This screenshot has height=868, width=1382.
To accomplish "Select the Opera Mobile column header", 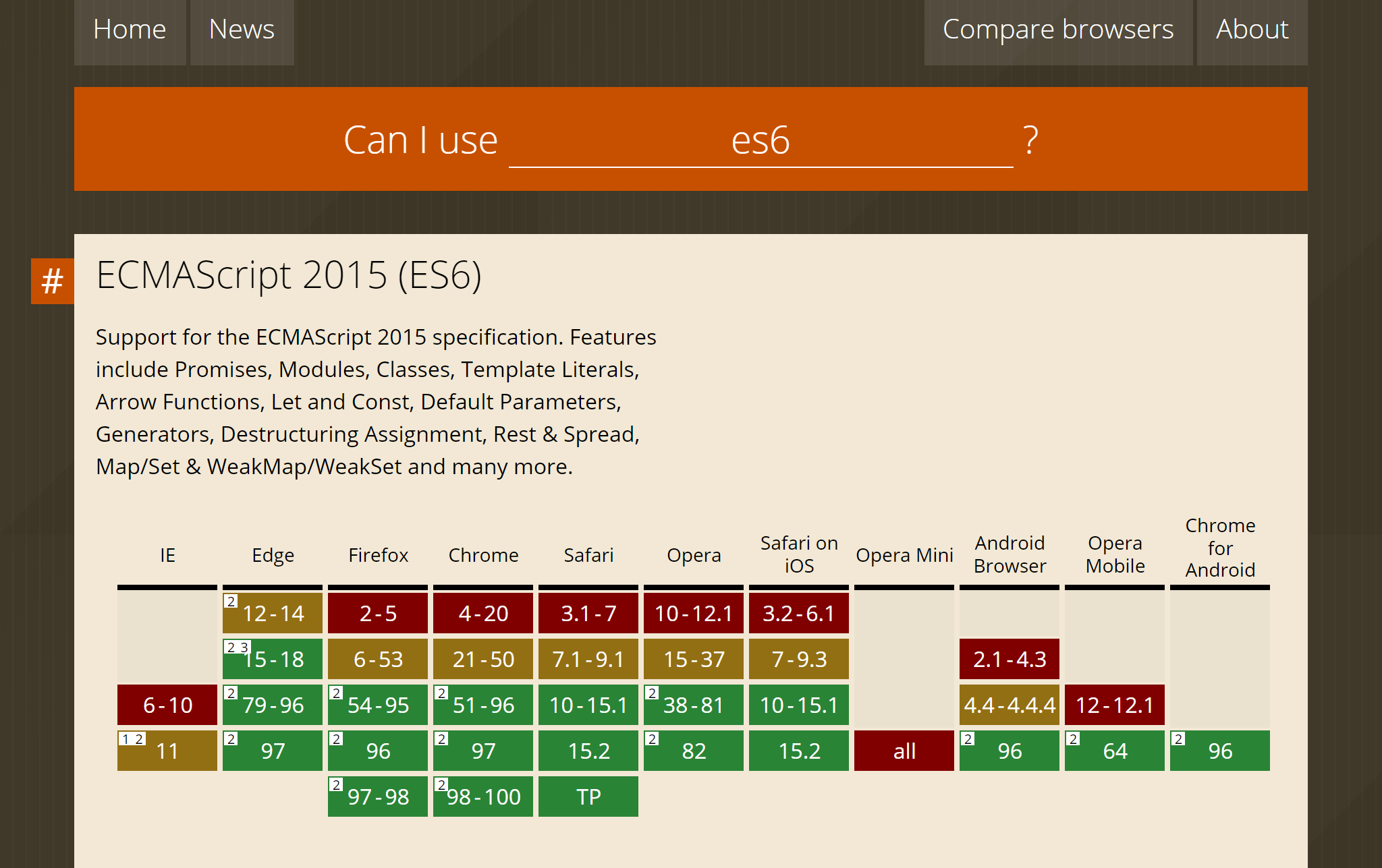I will click(x=1115, y=554).
